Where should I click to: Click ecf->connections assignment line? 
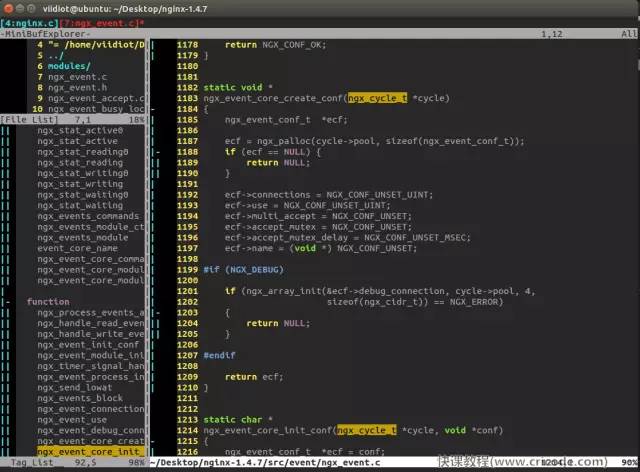(x=329, y=195)
